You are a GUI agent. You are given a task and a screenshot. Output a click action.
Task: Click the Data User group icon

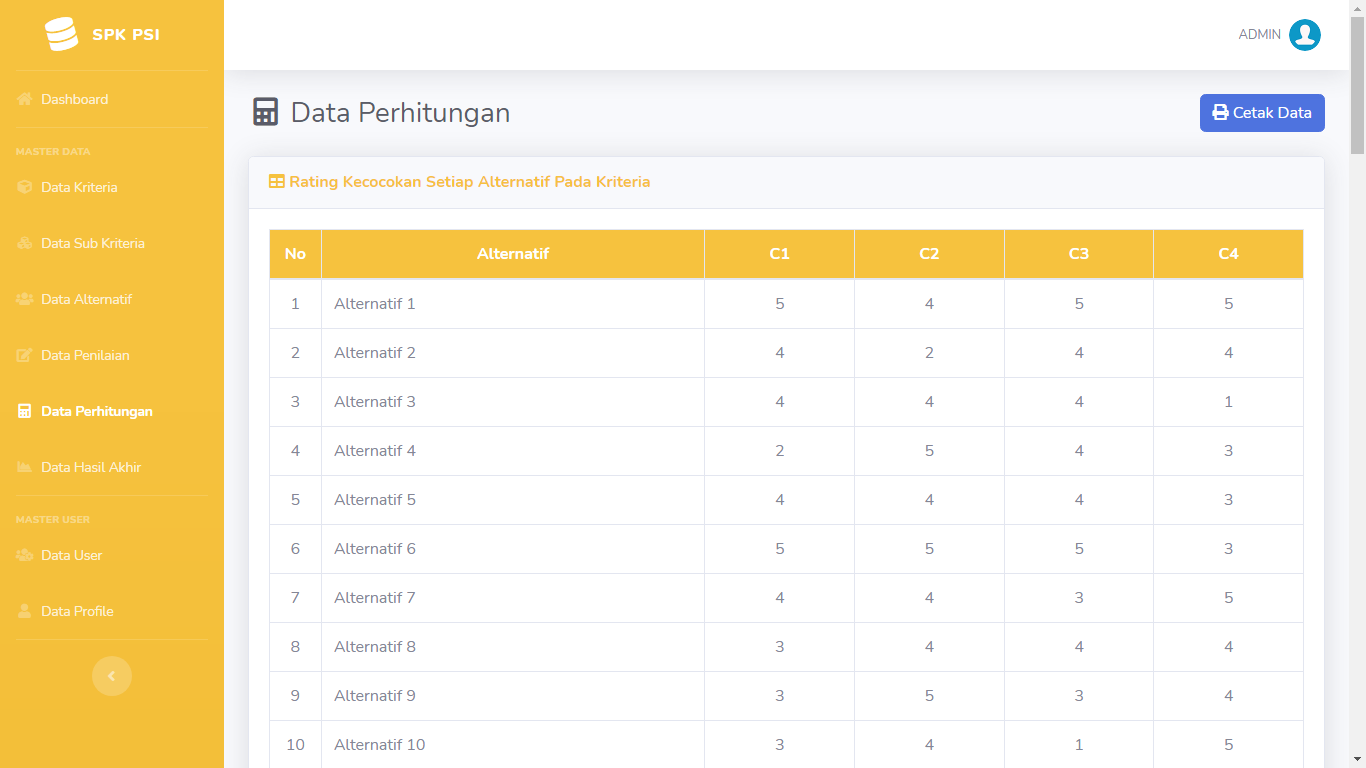[x=25, y=555]
